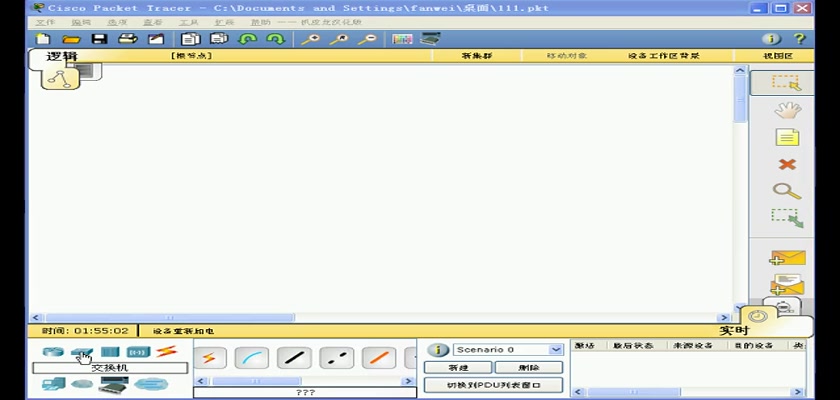This screenshot has width=840, height=400.
Task: Add a simple PDU envelope
Action: [x=787, y=259]
